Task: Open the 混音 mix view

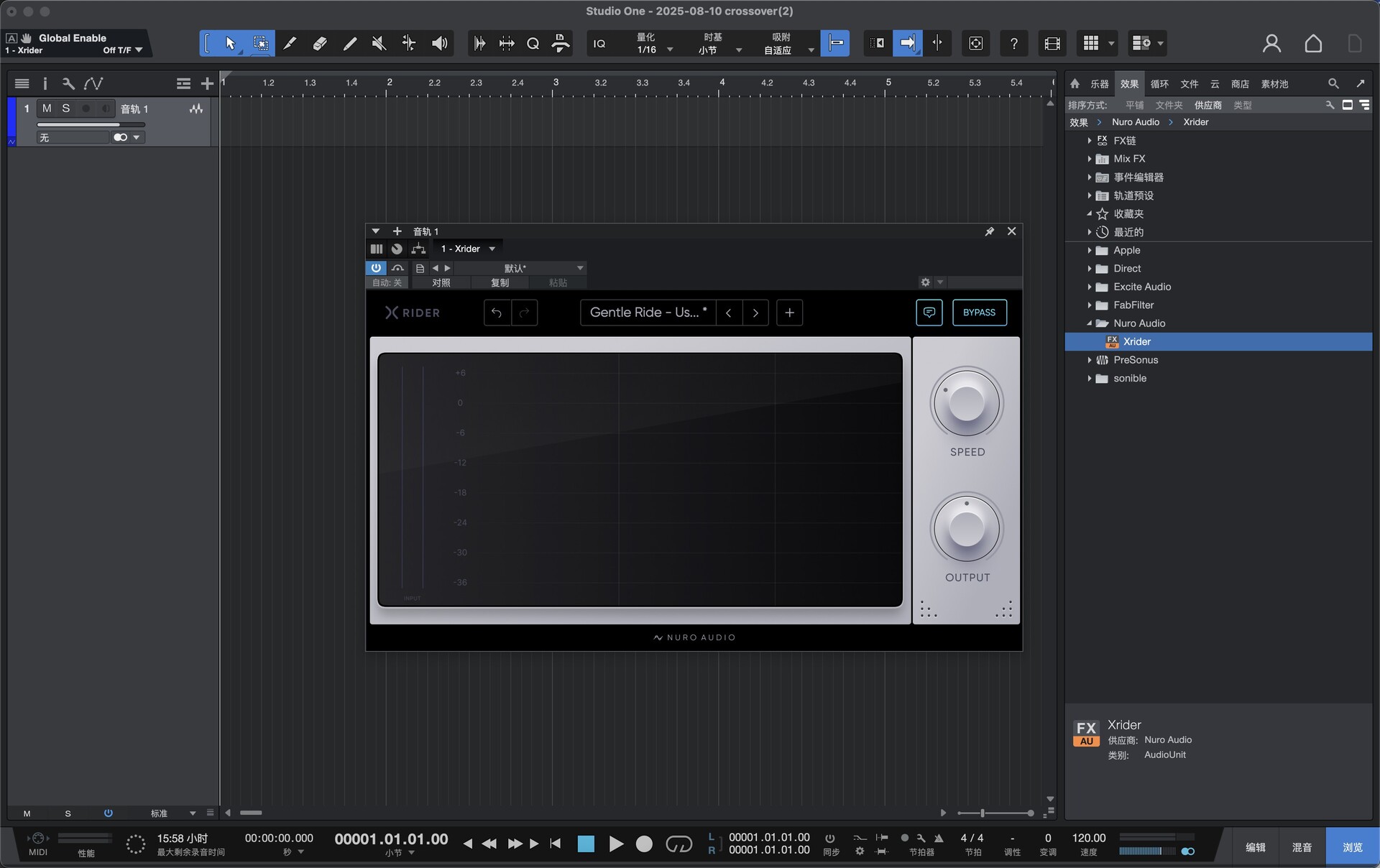Action: (1302, 847)
